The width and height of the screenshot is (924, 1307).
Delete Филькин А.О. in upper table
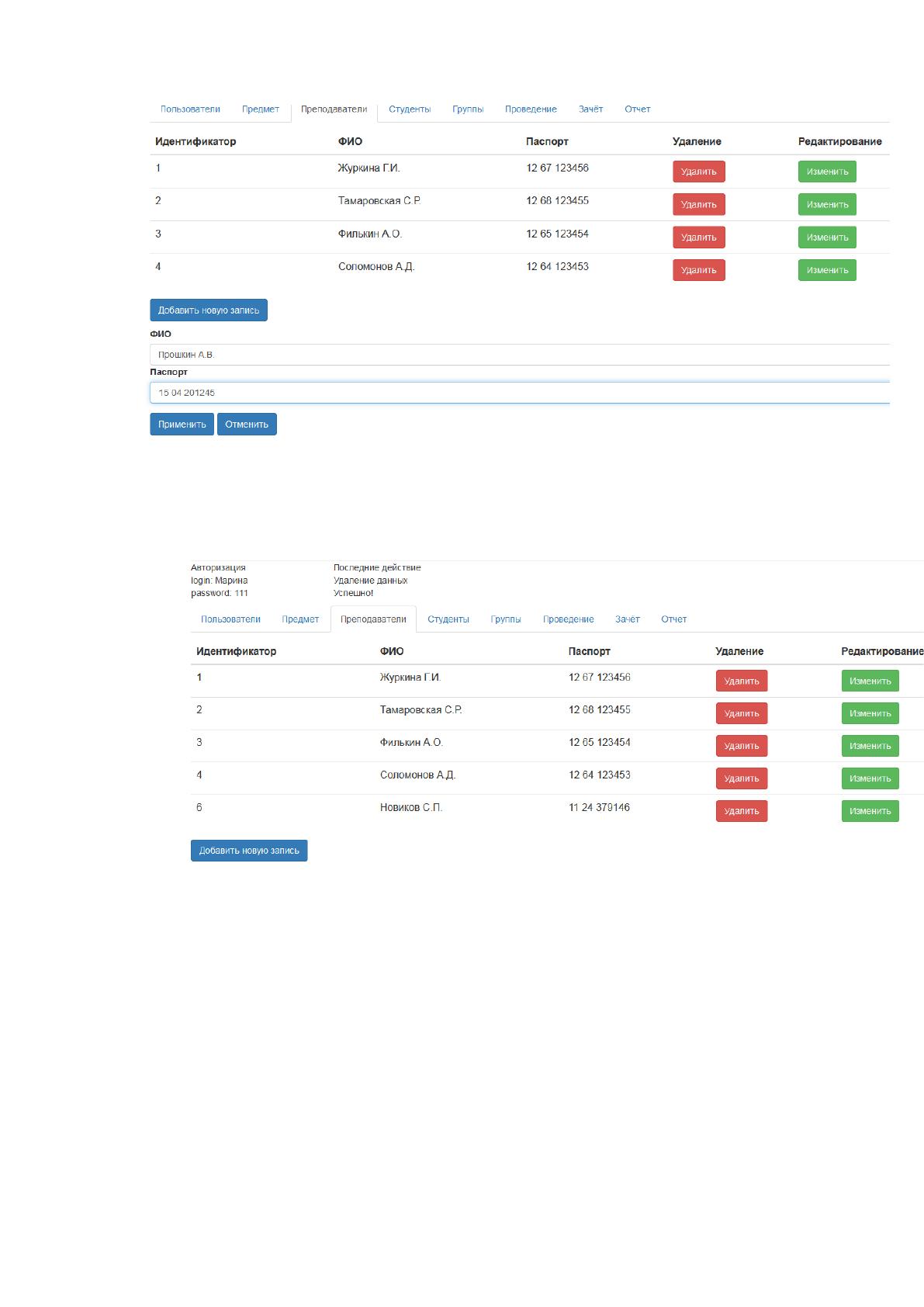point(698,237)
